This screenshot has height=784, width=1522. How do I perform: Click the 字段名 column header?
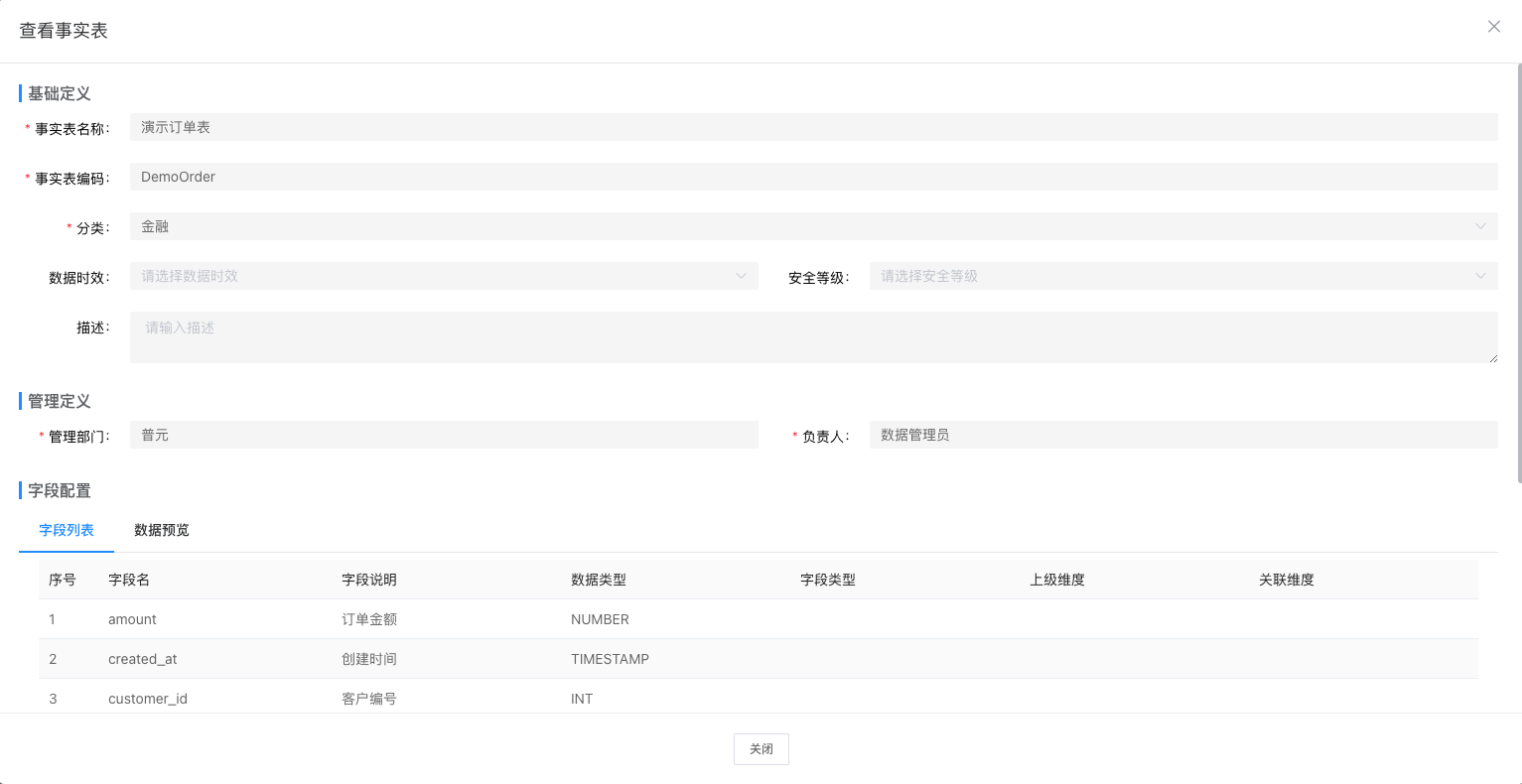click(x=129, y=580)
